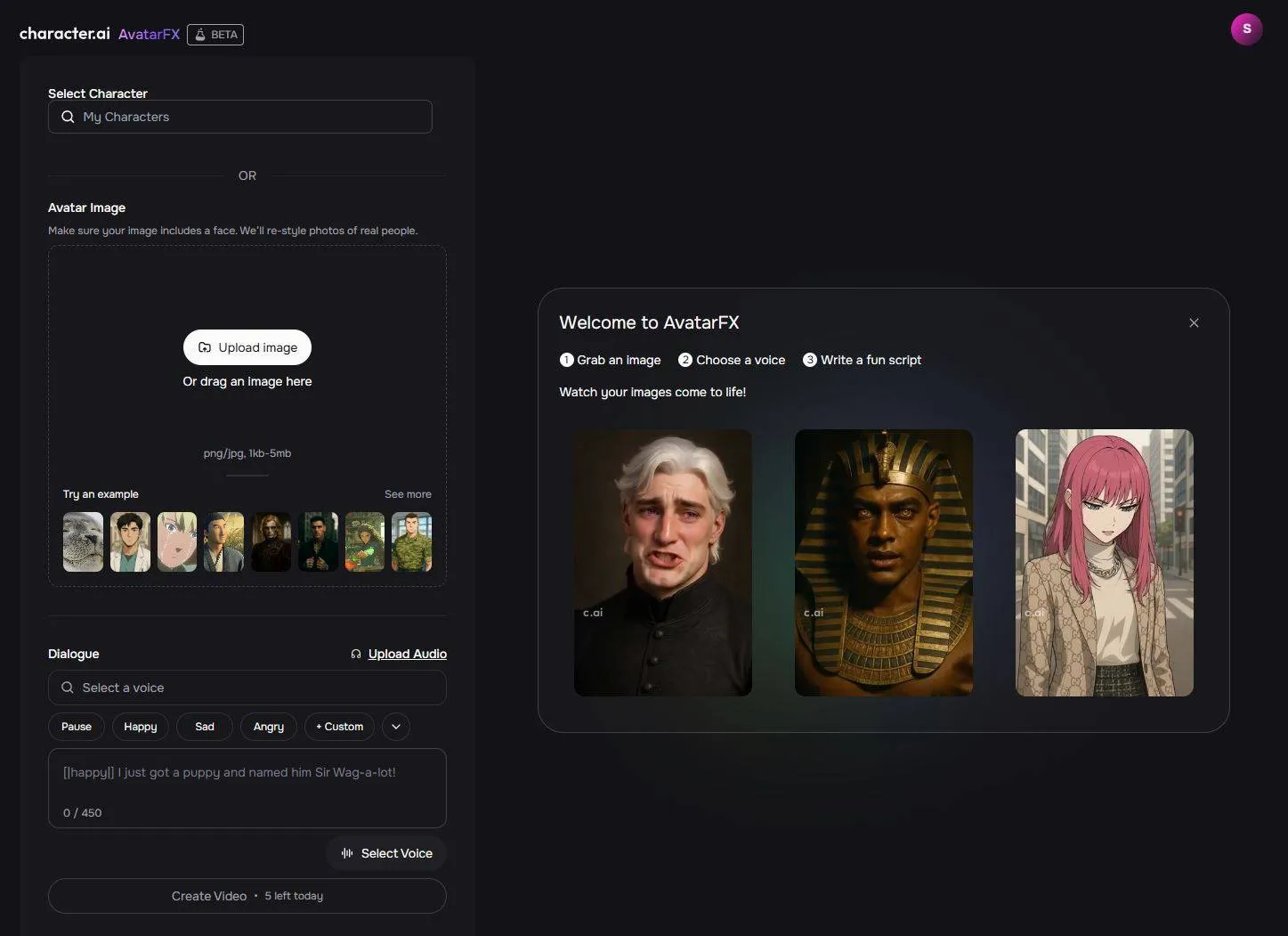Open the See more examples link
The image size is (1288, 936).
click(x=408, y=494)
